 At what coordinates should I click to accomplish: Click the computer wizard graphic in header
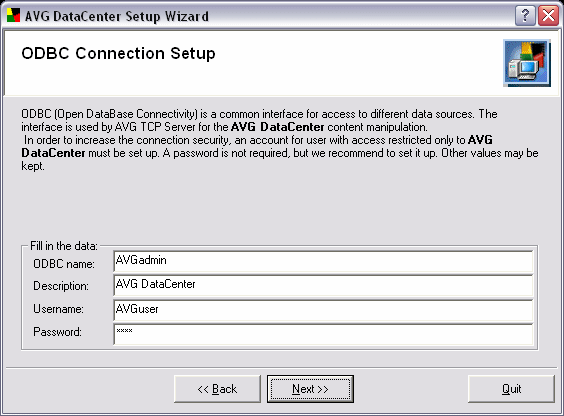point(527,63)
